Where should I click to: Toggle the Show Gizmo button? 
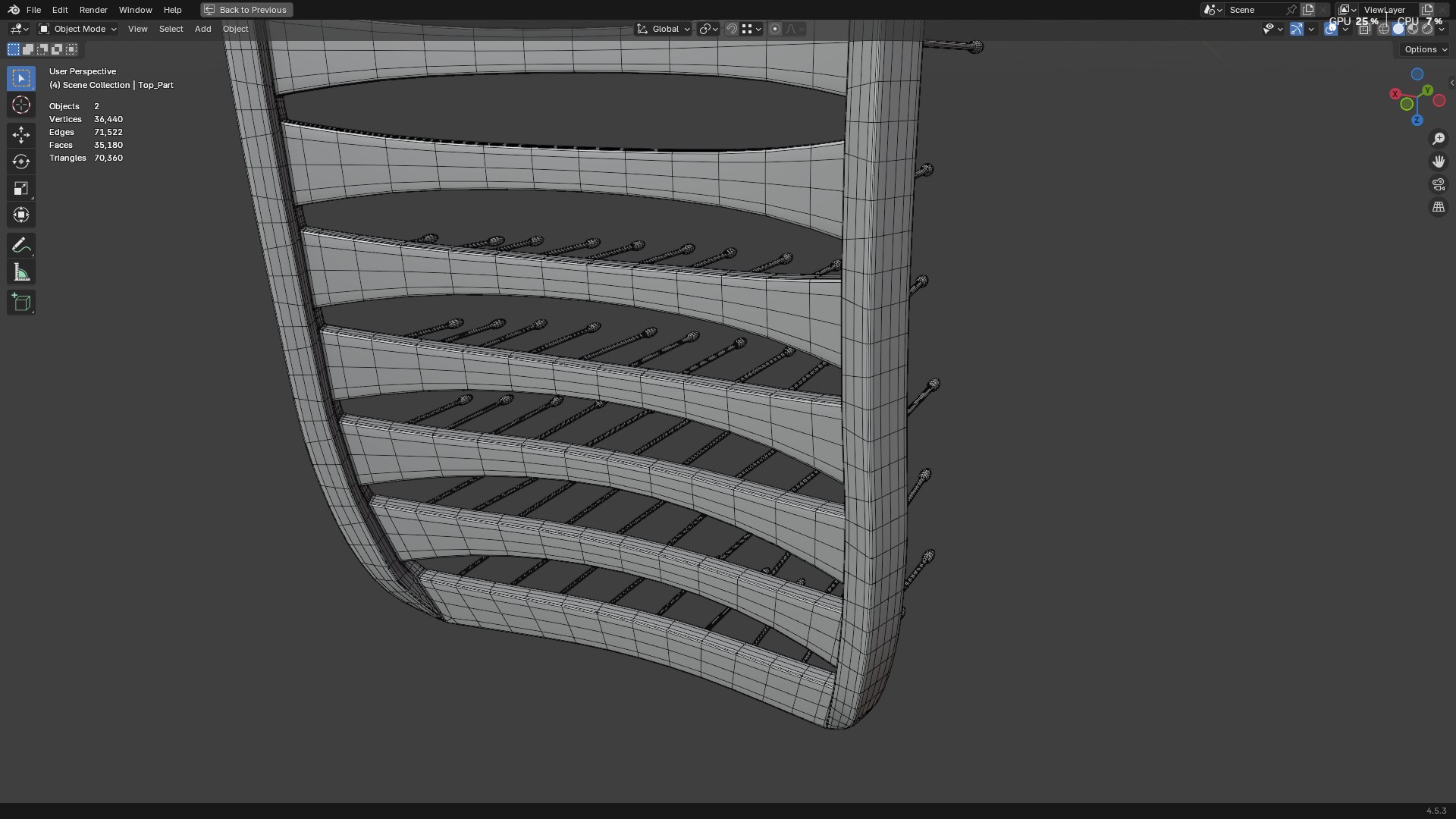point(1297,29)
